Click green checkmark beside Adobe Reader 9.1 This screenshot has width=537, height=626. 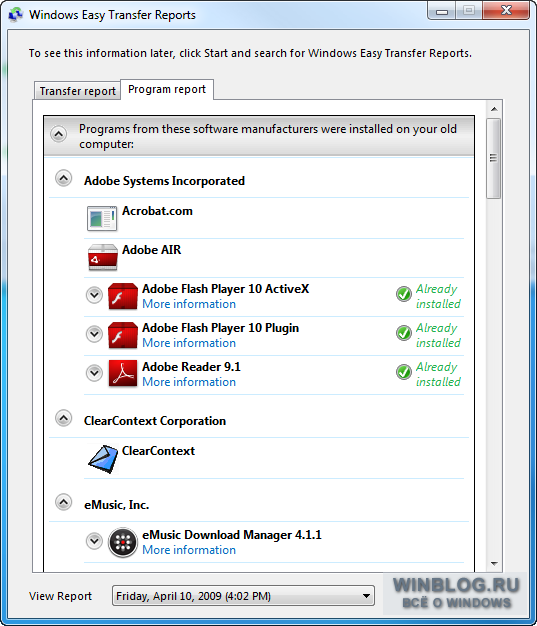[404, 372]
